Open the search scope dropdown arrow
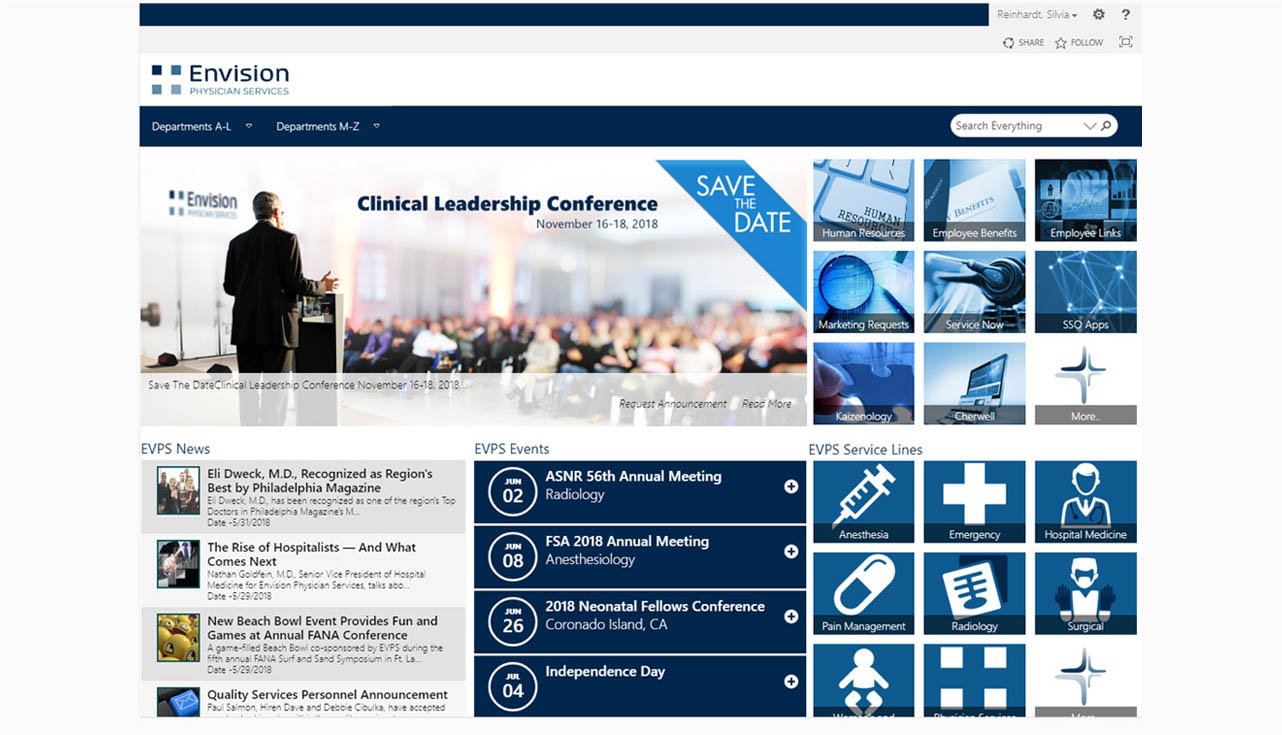This screenshot has width=1282, height=735. (1090, 126)
